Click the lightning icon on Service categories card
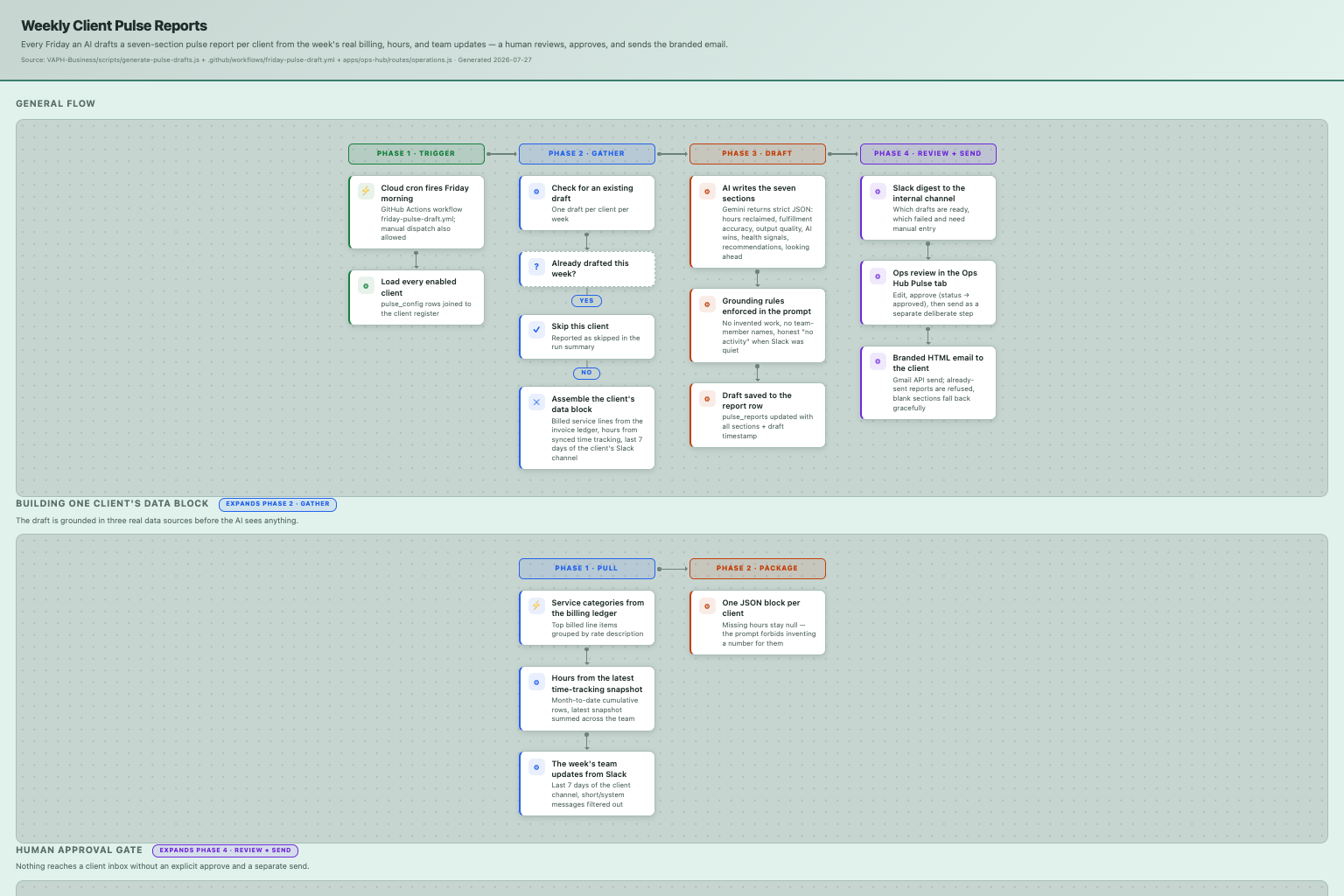Viewport: 1344px width, 896px height. pyautogui.click(x=536, y=605)
